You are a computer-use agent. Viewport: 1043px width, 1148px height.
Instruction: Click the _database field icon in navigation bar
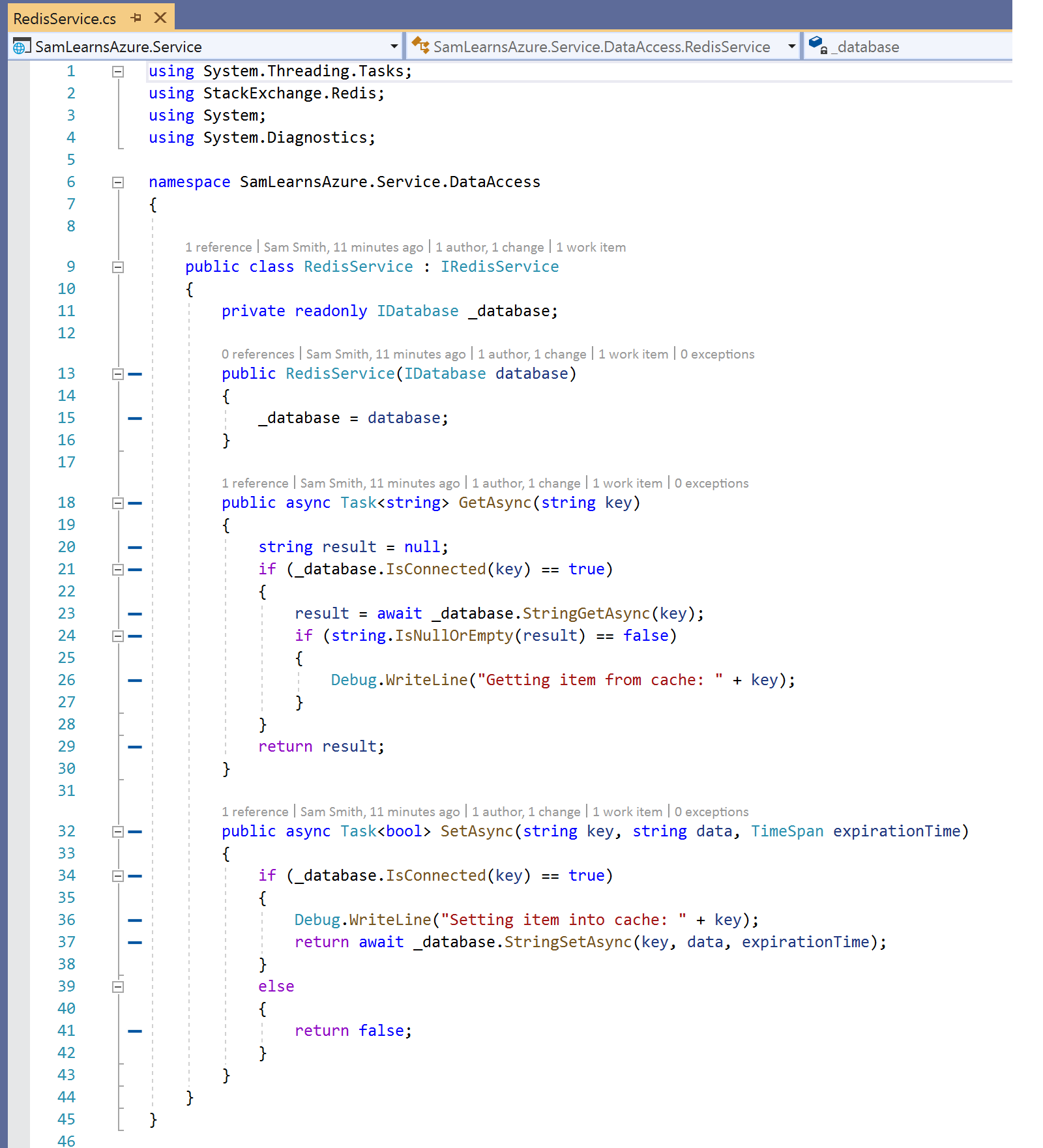click(817, 46)
